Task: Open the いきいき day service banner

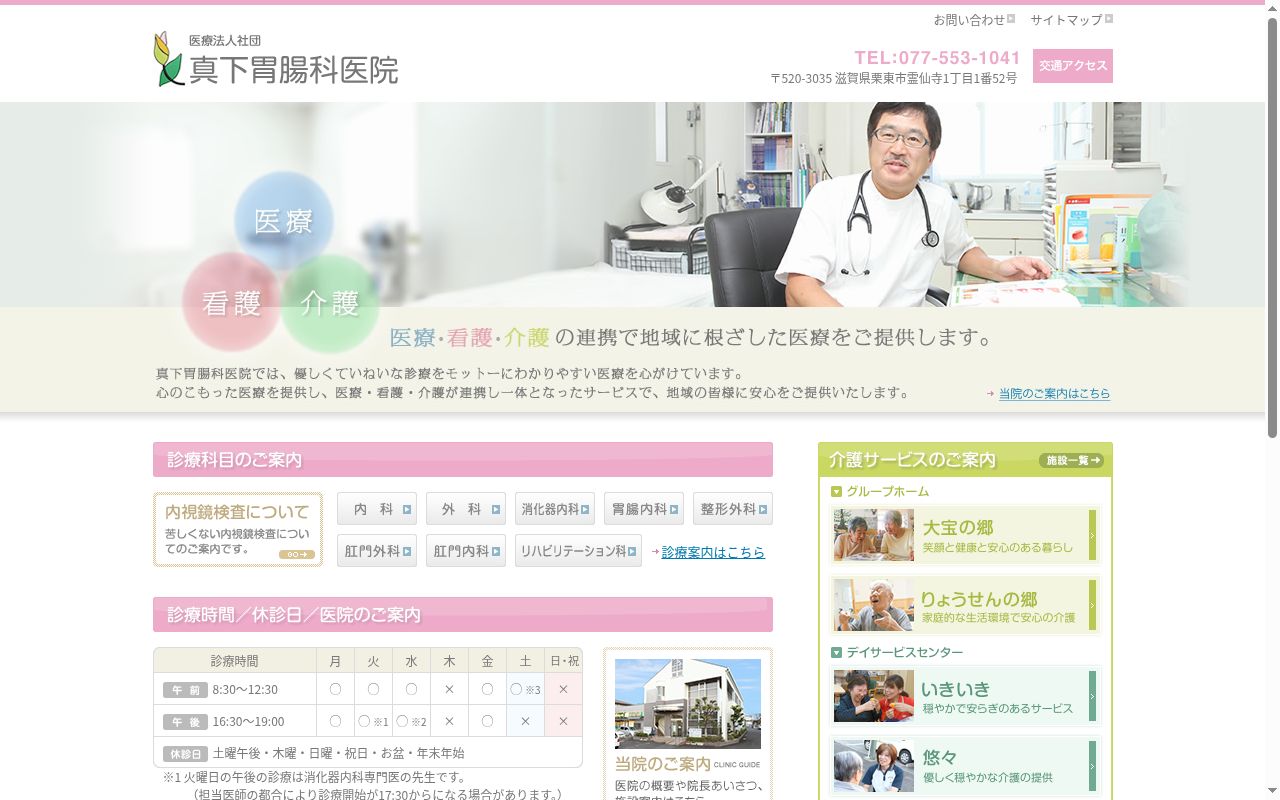Action: (x=965, y=695)
